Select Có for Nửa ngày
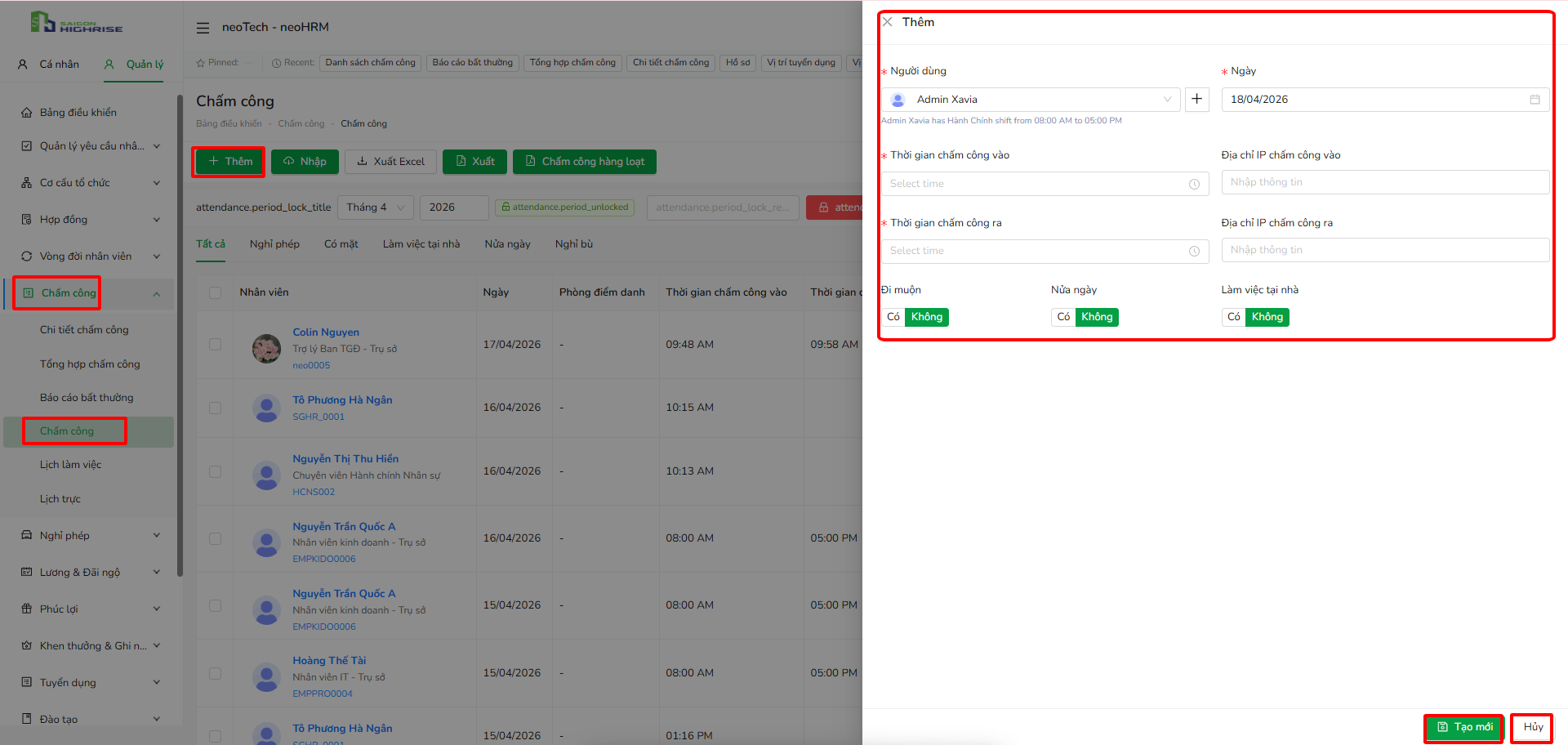Image resolution: width=1568 pixels, height=745 pixels. [x=1063, y=317]
